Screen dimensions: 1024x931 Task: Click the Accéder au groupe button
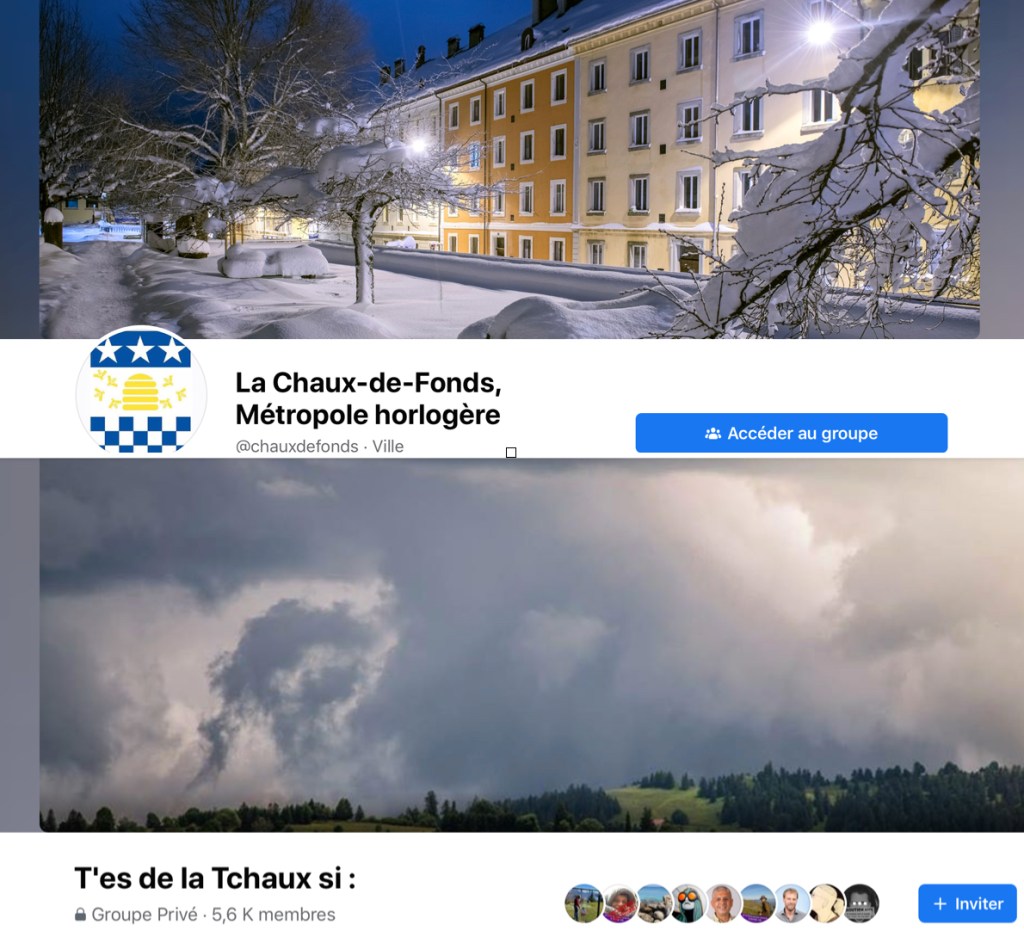pyautogui.click(x=791, y=433)
